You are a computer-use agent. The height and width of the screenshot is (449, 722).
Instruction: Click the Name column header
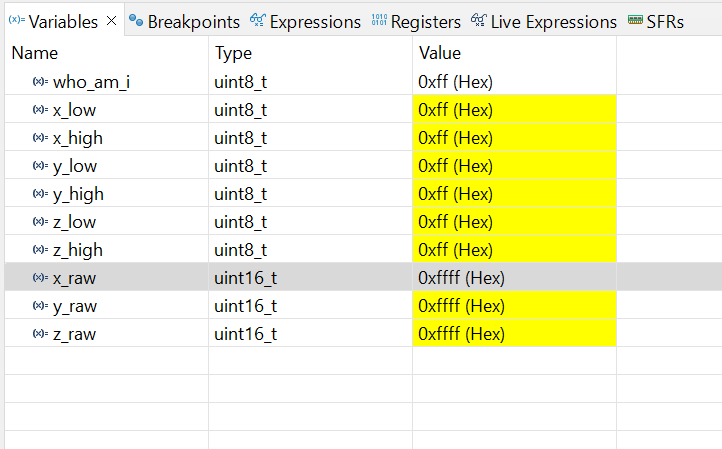35,53
